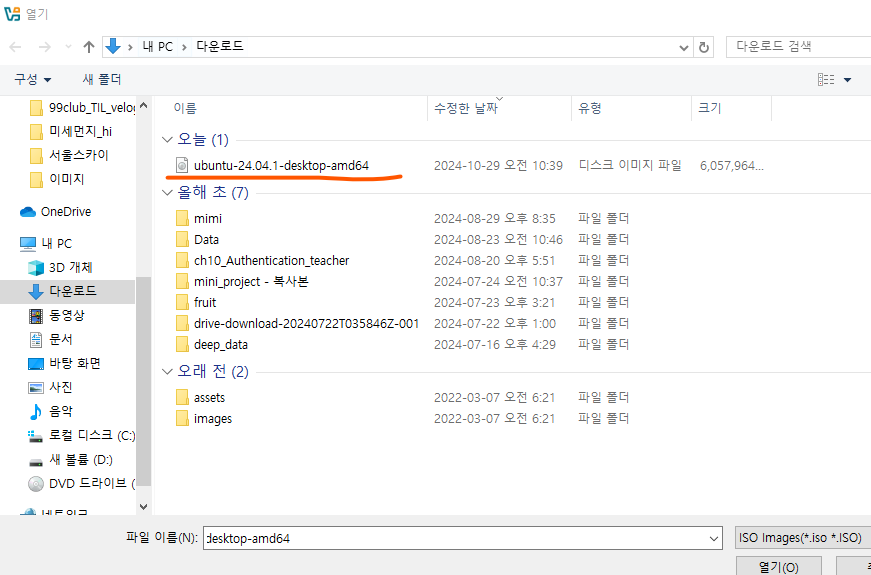Viewport: 871px width, 575px height.
Task: Select 내 PC in navigation pane
Action: tap(46, 243)
